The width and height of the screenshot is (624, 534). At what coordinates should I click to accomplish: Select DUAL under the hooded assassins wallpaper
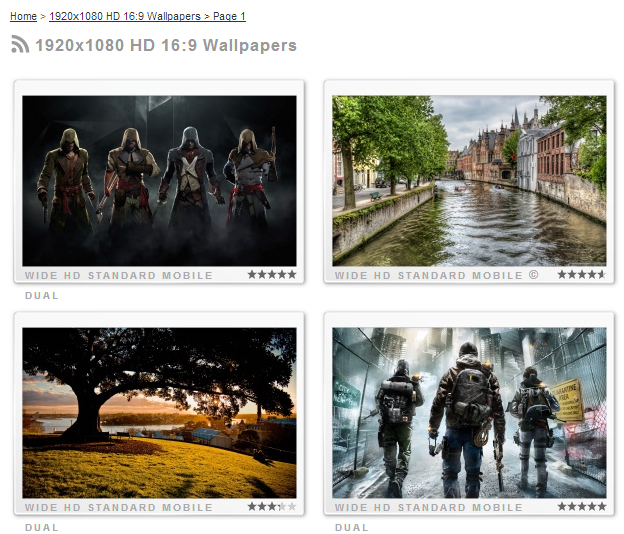[42, 296]
